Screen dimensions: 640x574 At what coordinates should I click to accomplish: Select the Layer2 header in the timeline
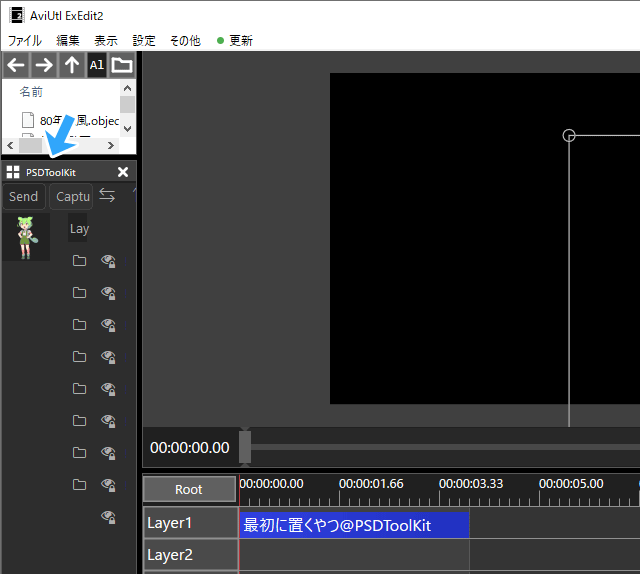pos(191,555)
